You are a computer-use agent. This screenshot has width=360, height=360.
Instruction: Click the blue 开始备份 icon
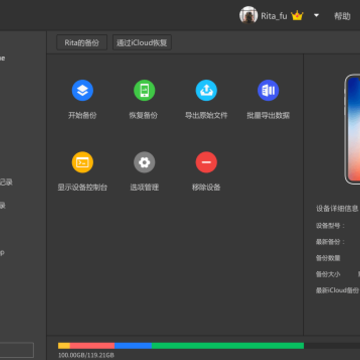[x=82, y=90]
